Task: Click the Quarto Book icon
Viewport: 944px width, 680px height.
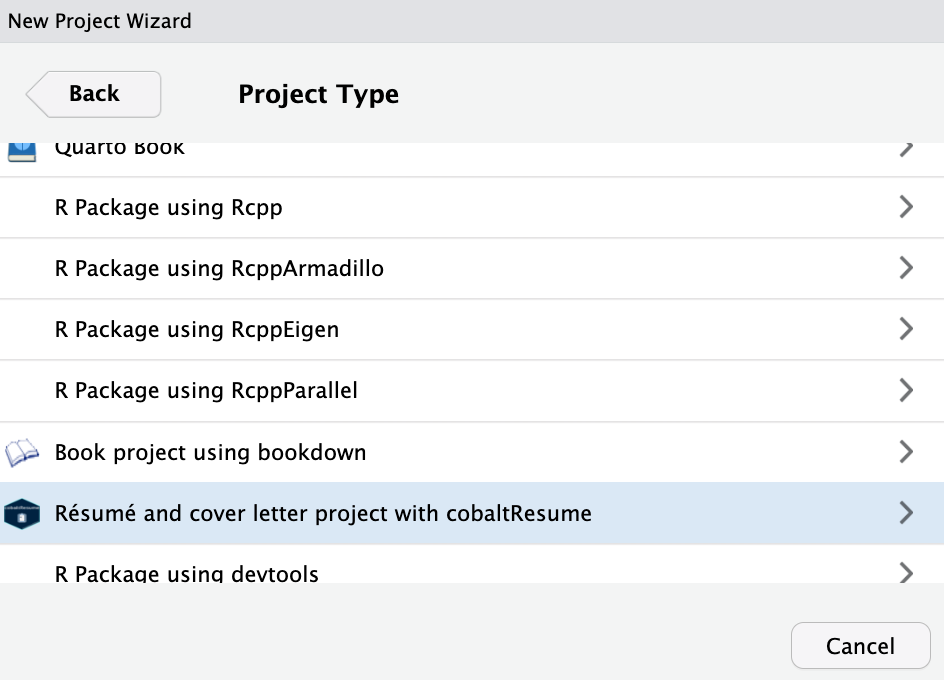Action: [22, 151]
